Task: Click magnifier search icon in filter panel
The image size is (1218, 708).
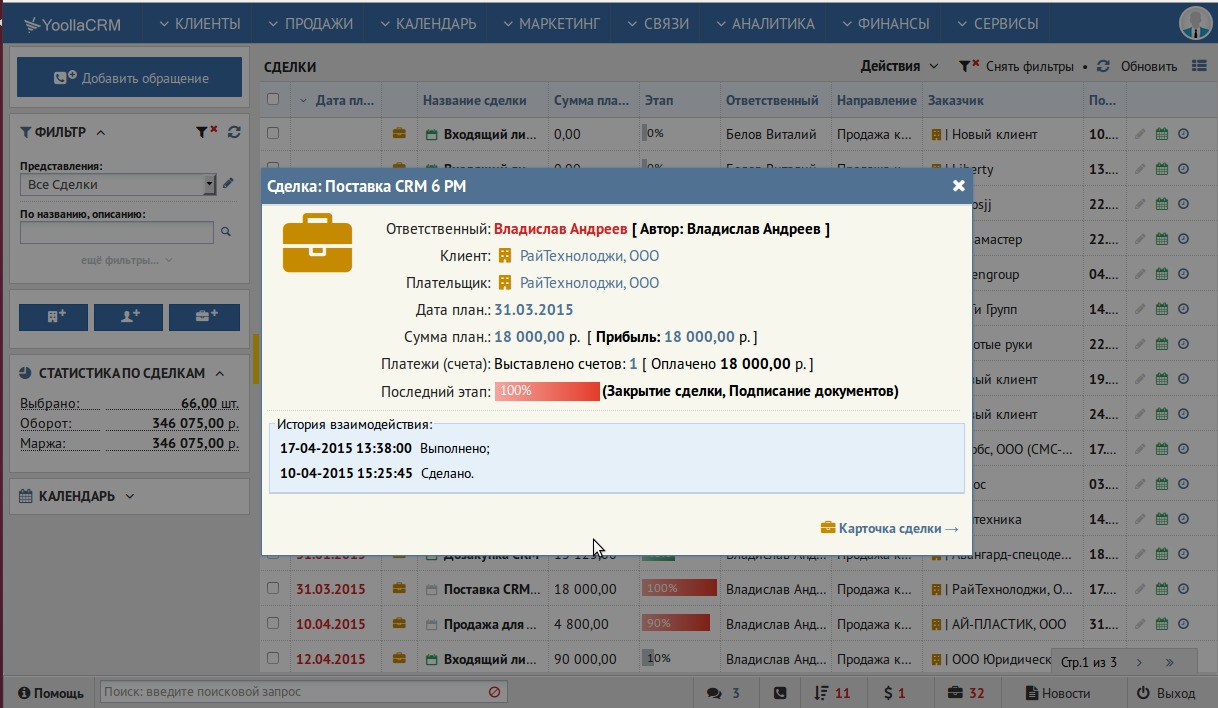Action: pyautogui.click(x=226, y=232)
